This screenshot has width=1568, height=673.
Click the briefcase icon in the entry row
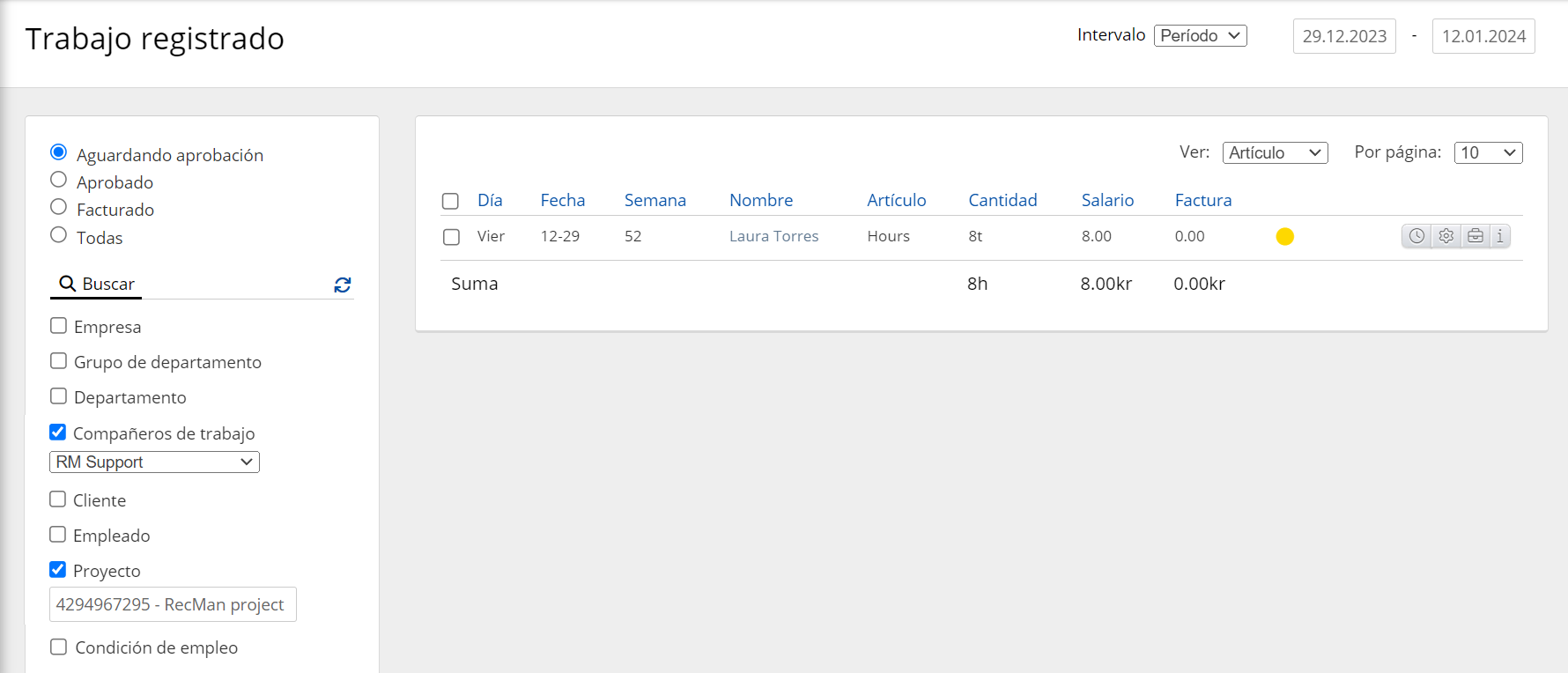pyautogui.click(x=1475, y=236)
